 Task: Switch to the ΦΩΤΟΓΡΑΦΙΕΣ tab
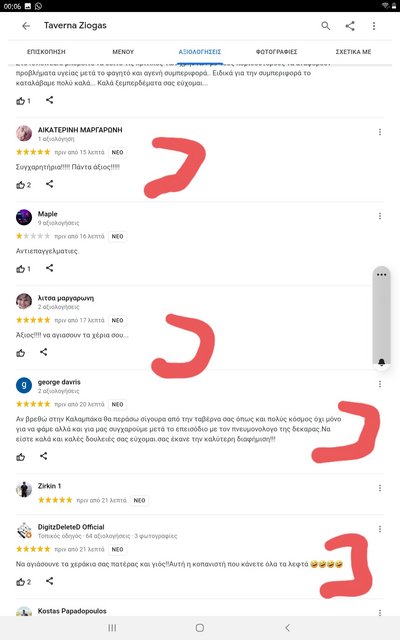(276, 52)
